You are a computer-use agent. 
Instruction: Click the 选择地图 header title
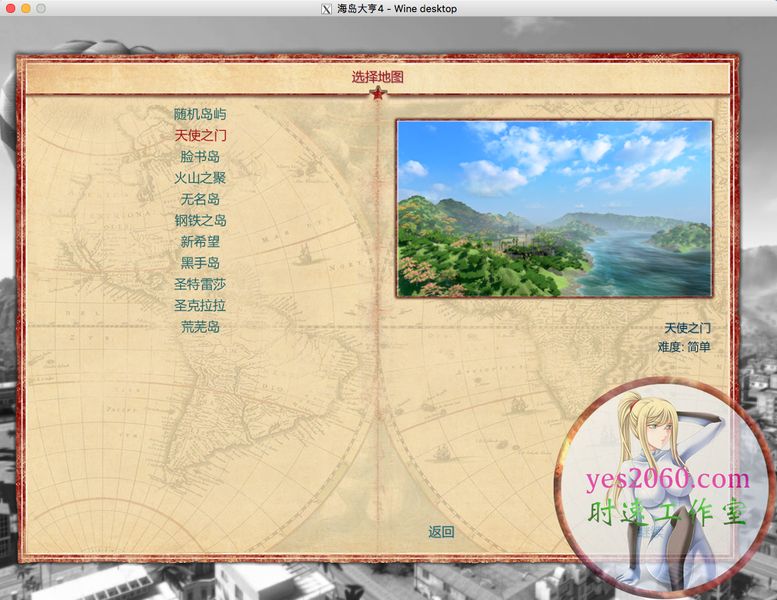click(377, 77)
